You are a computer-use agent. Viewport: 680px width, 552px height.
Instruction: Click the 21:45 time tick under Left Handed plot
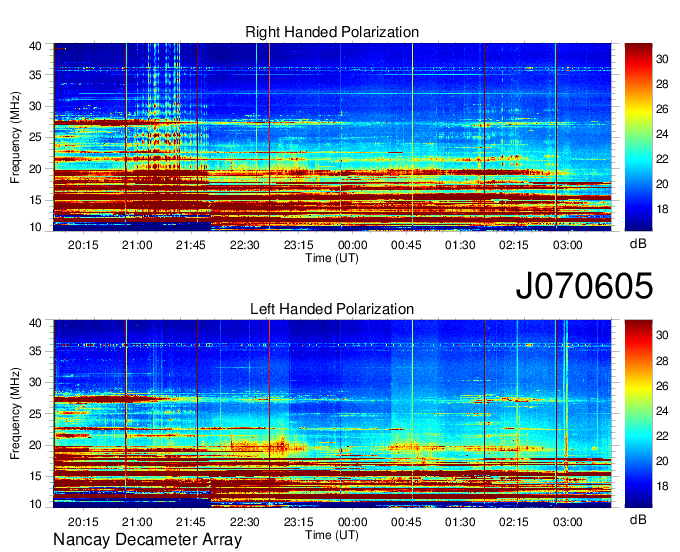tap(191, 522)
